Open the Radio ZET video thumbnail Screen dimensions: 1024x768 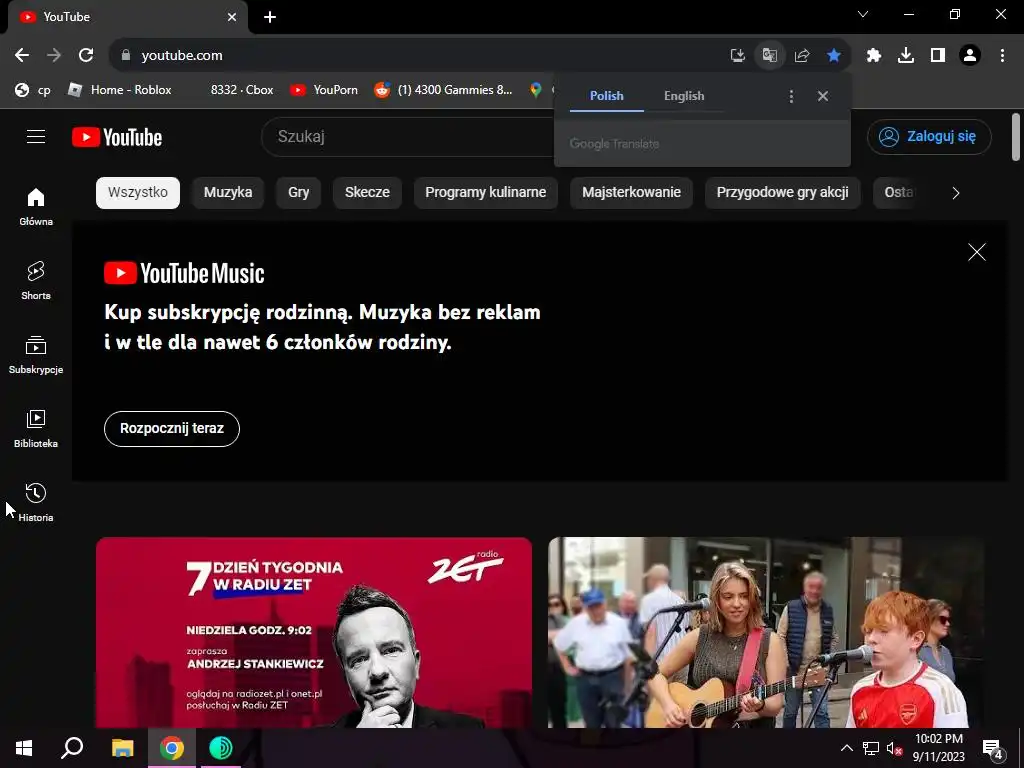(x=313, y=632)
